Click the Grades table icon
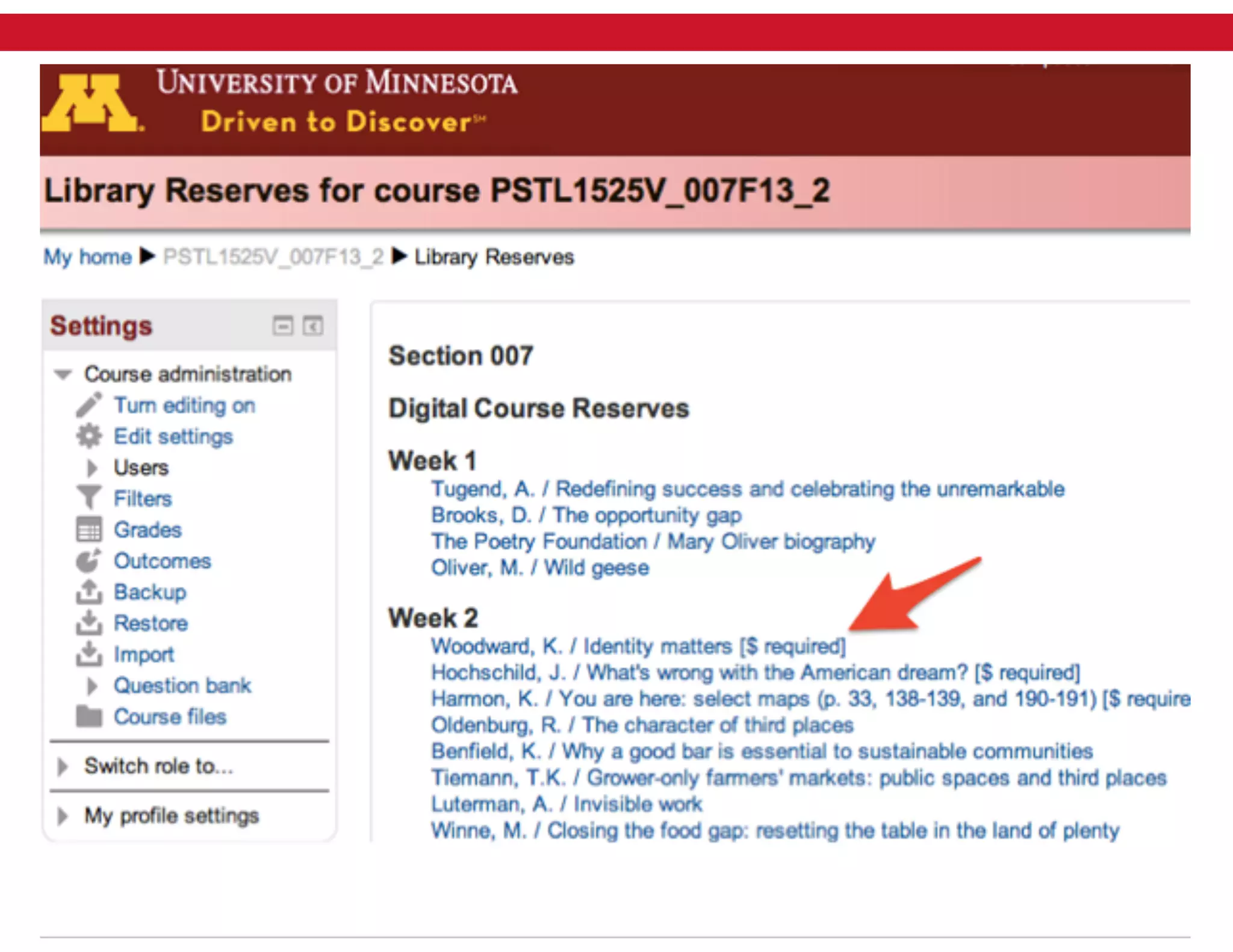The width and height of the screenshot is (1233, 952). pyautogui.click(x=89, y=530)
